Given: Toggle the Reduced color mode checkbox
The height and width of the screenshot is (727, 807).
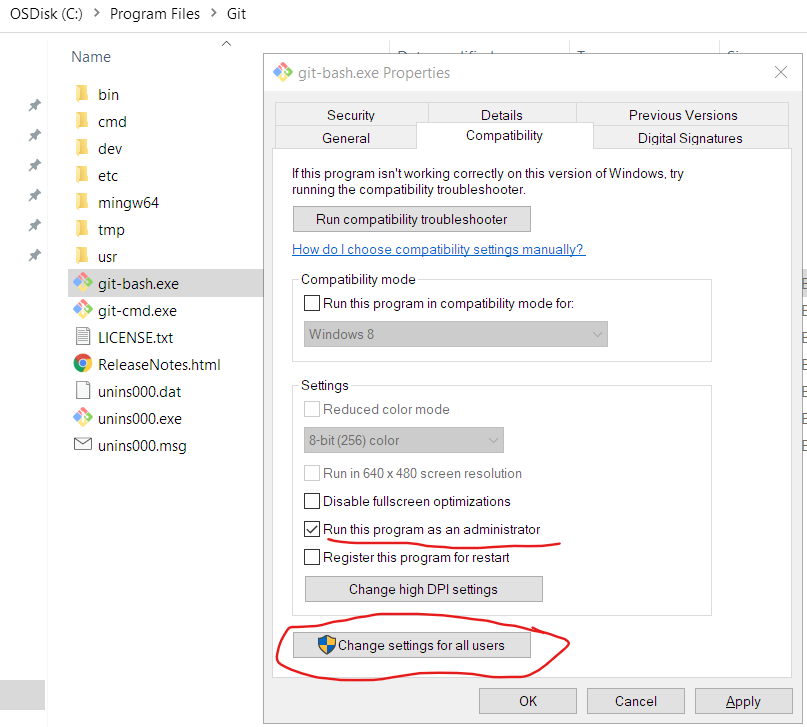Looking at the screenshot, I should click(312, 409).
